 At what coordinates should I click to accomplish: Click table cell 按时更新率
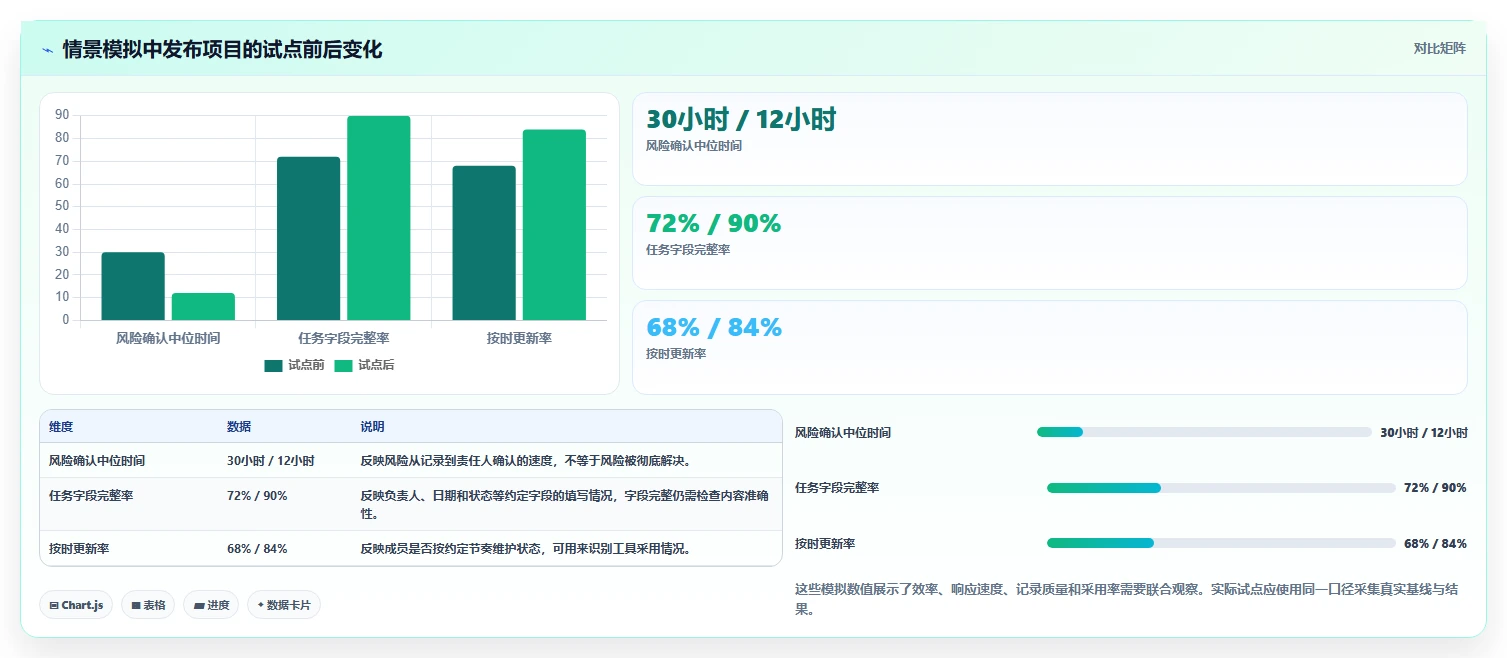(x=79, y=549)
